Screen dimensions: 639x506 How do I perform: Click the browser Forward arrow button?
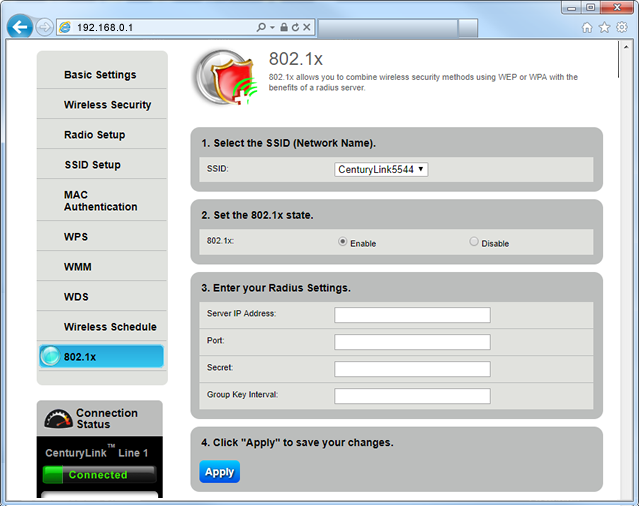point(44,27)
